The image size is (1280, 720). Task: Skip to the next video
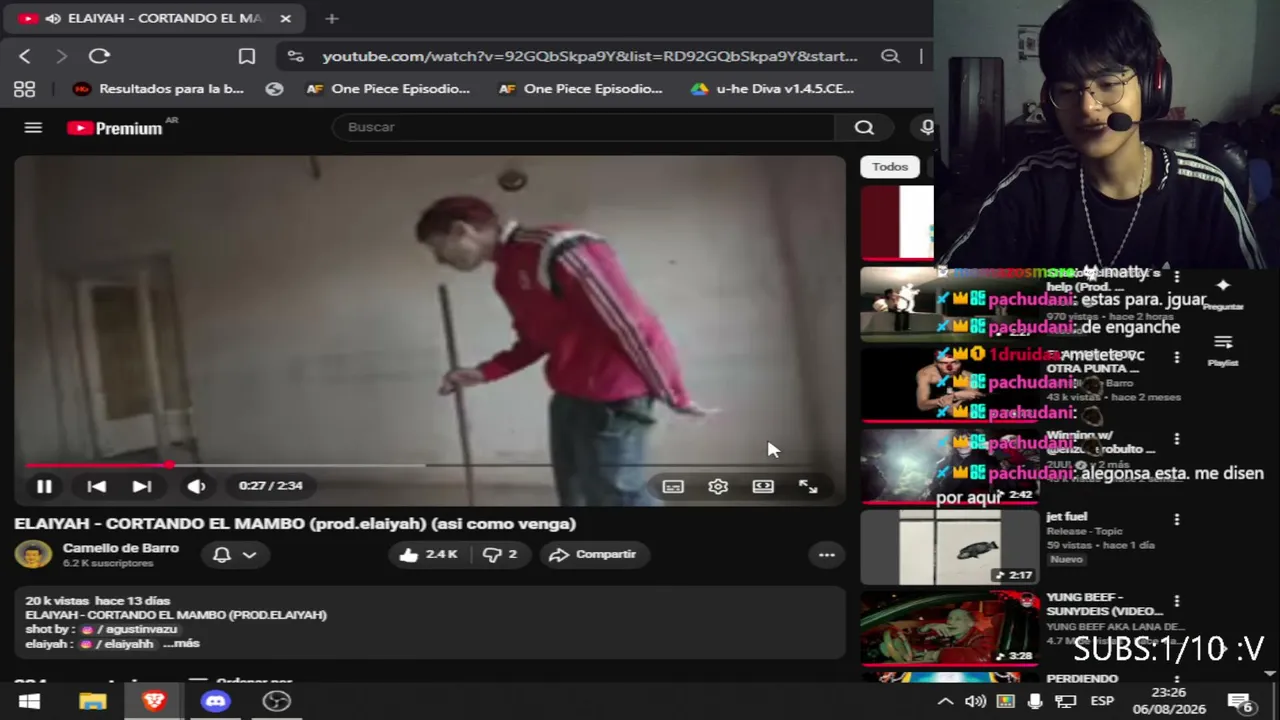click(142, 486)
